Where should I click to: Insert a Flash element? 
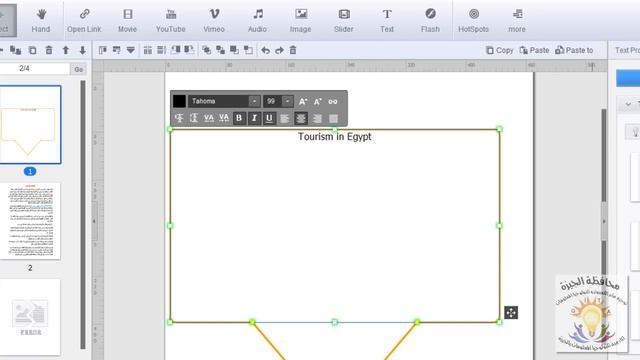(x=430, y=20)
